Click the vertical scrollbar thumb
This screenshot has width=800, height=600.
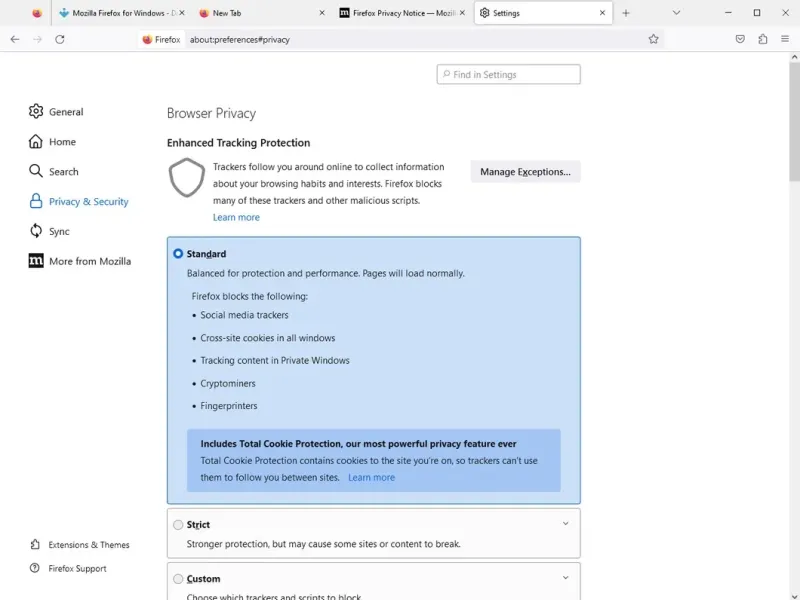tap(794, 121)
